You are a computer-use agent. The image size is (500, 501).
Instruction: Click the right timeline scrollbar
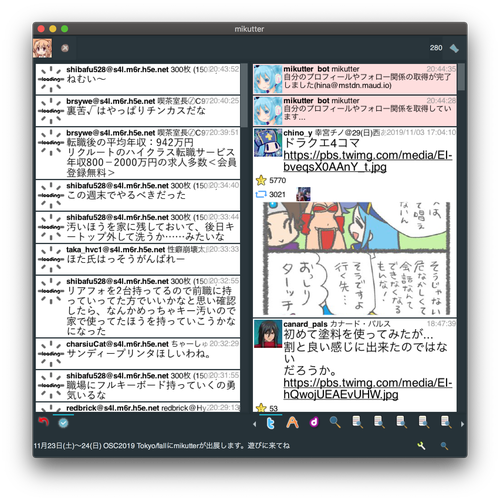tap(461, 77)
